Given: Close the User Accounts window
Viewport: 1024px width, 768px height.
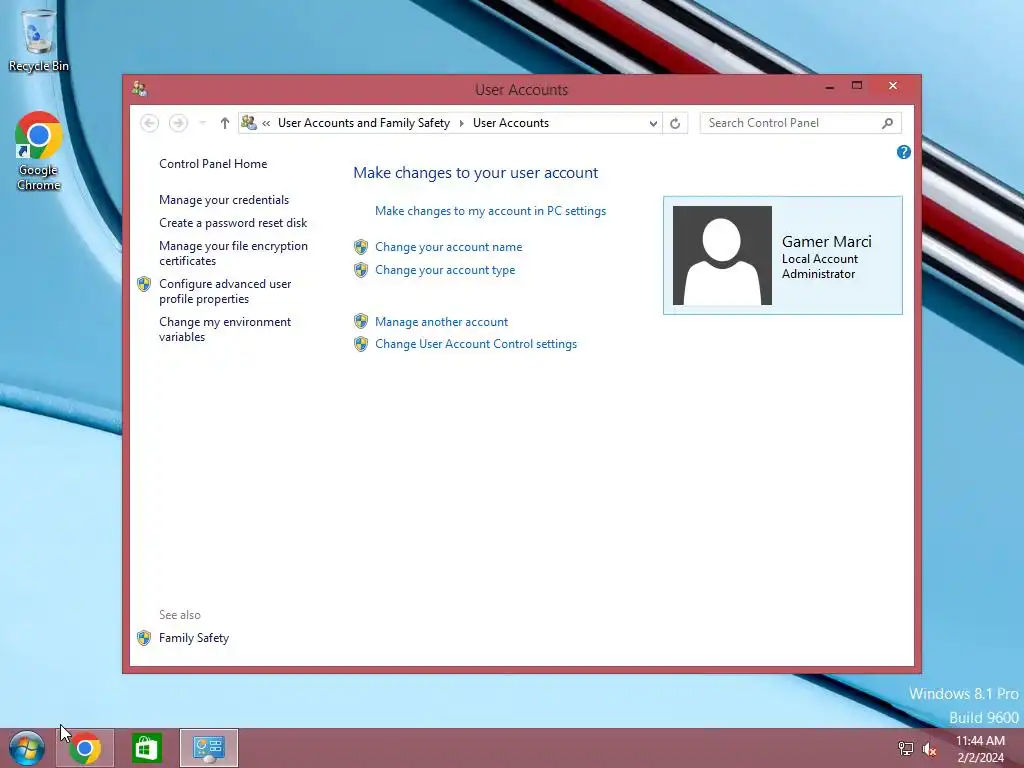Looking at the screenshot, I should pos(893,86).
